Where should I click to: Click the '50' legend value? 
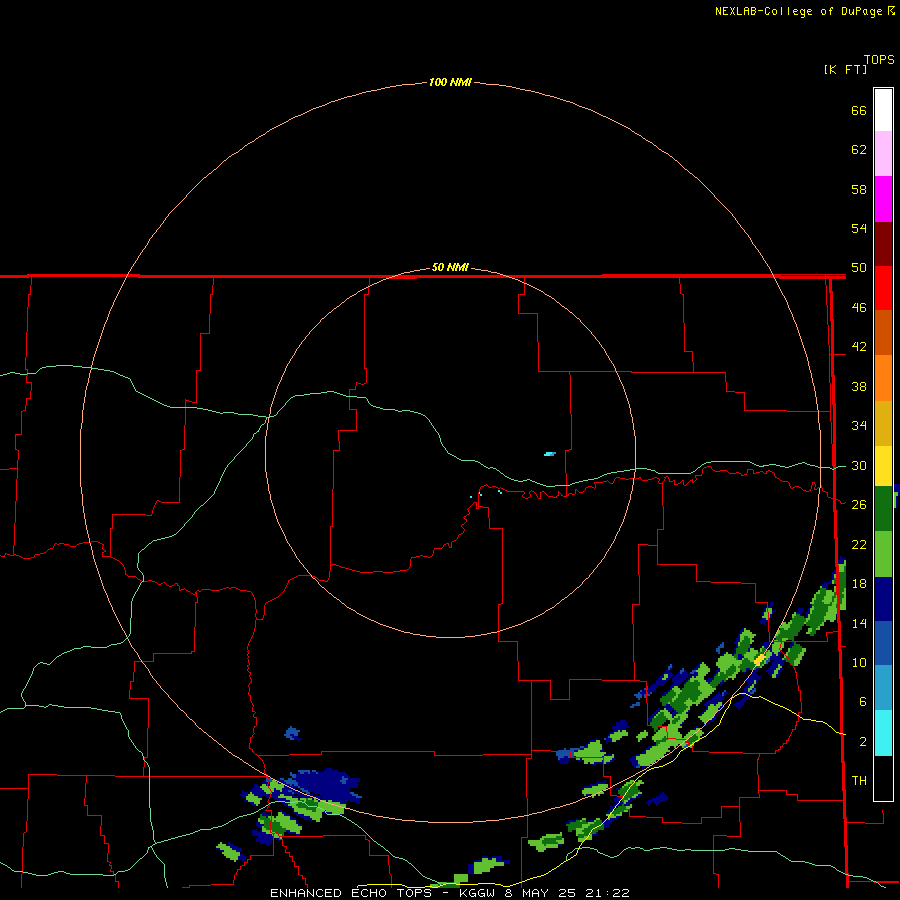point(859,268)
